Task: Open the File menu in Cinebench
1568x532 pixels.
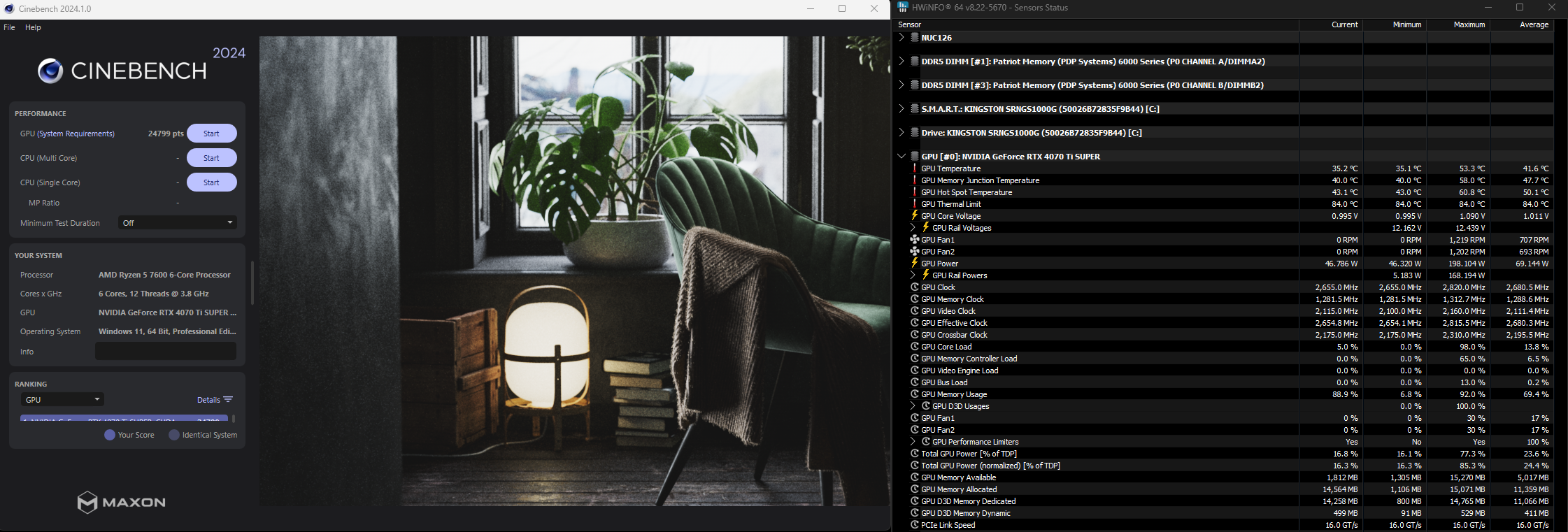Action: (x=9, y=27)
